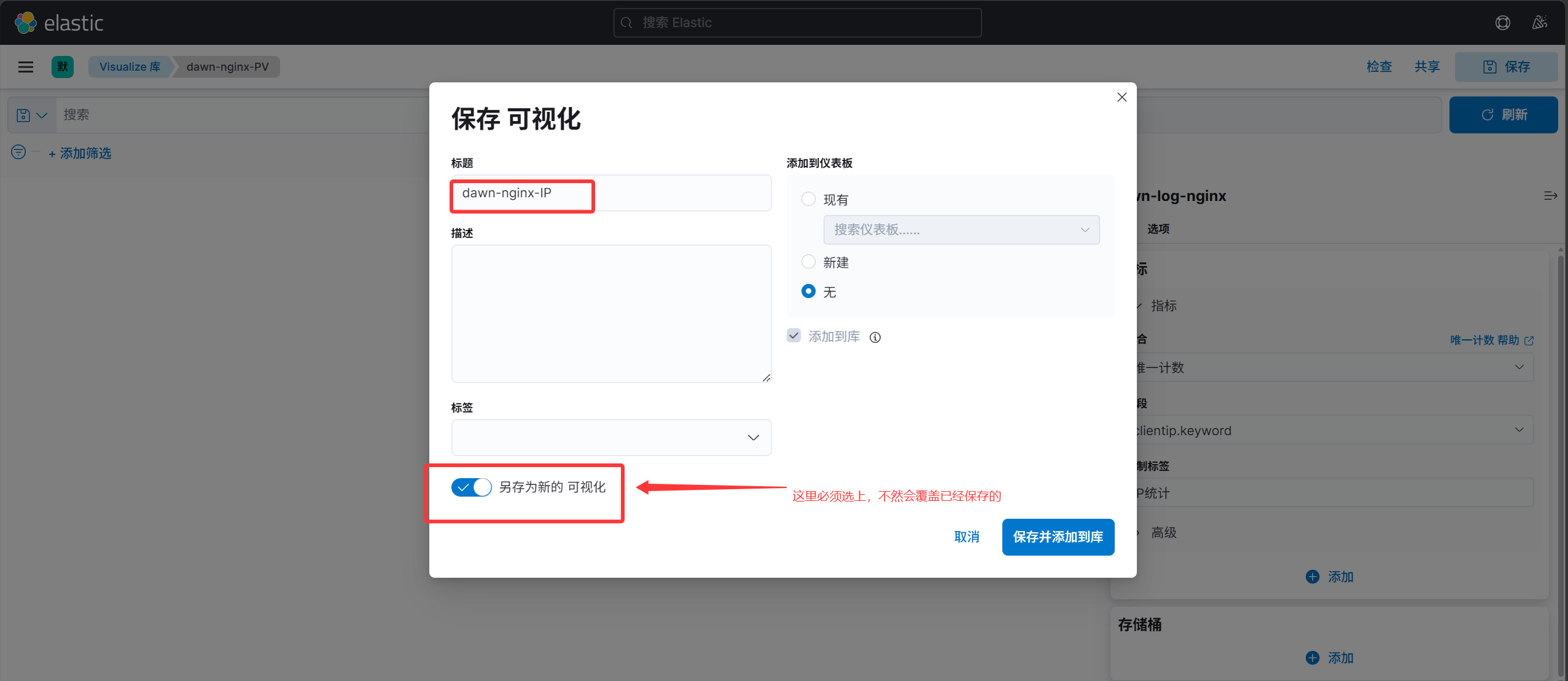Screen dimensions: 1568x681
Task: Click the 描述 description text area
Action: (611, 313)
